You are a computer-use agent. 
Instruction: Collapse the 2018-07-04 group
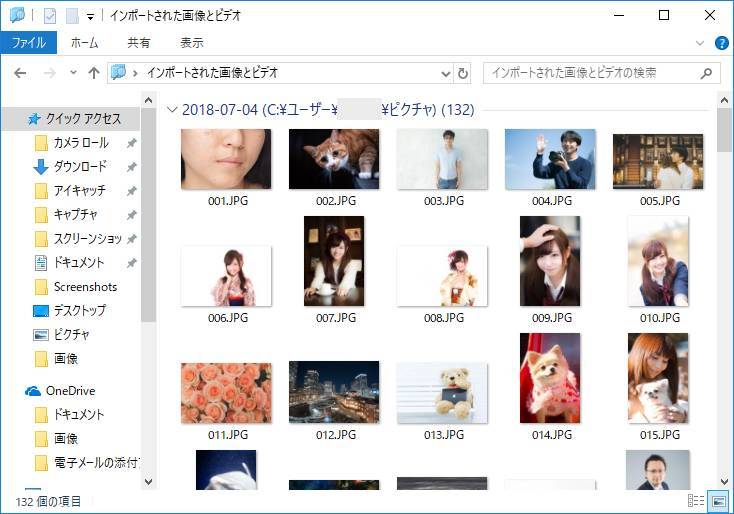(x=172, y=110)
